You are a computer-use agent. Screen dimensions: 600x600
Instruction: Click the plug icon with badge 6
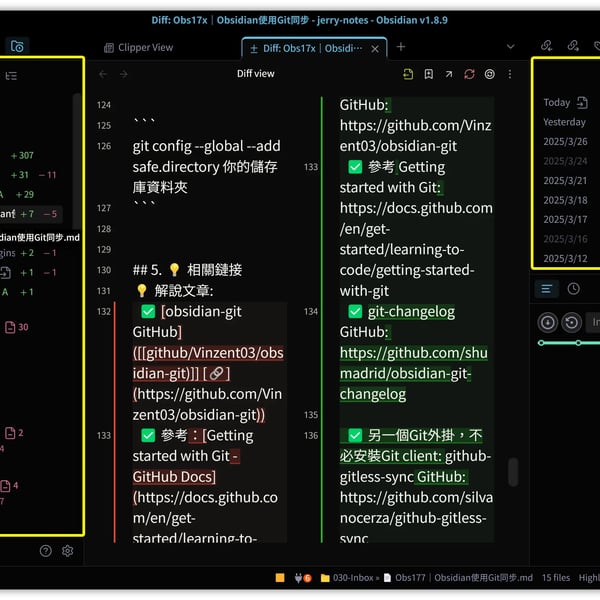coord(303,577)
